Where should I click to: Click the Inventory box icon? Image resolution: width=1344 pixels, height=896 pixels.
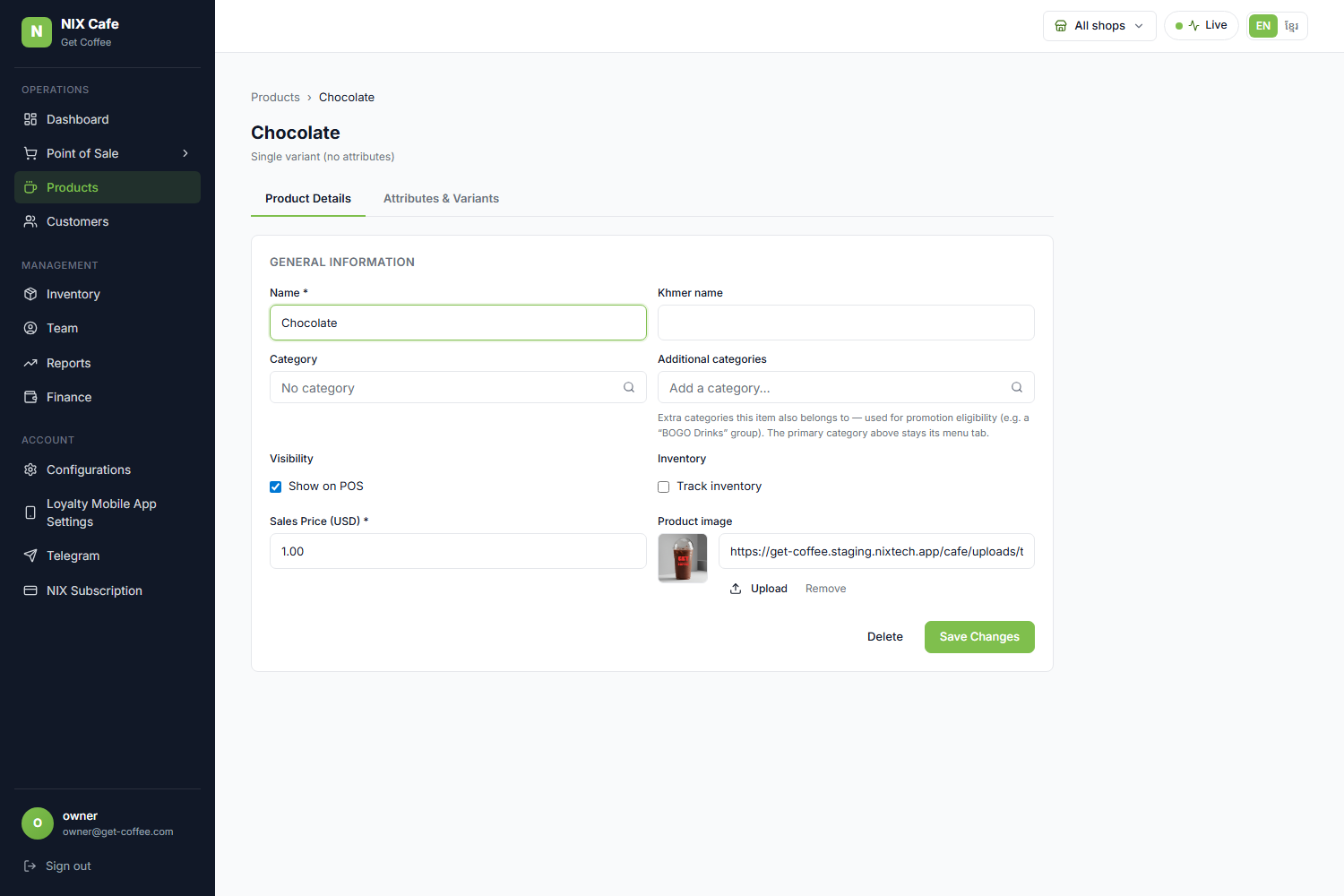(30, 294)
